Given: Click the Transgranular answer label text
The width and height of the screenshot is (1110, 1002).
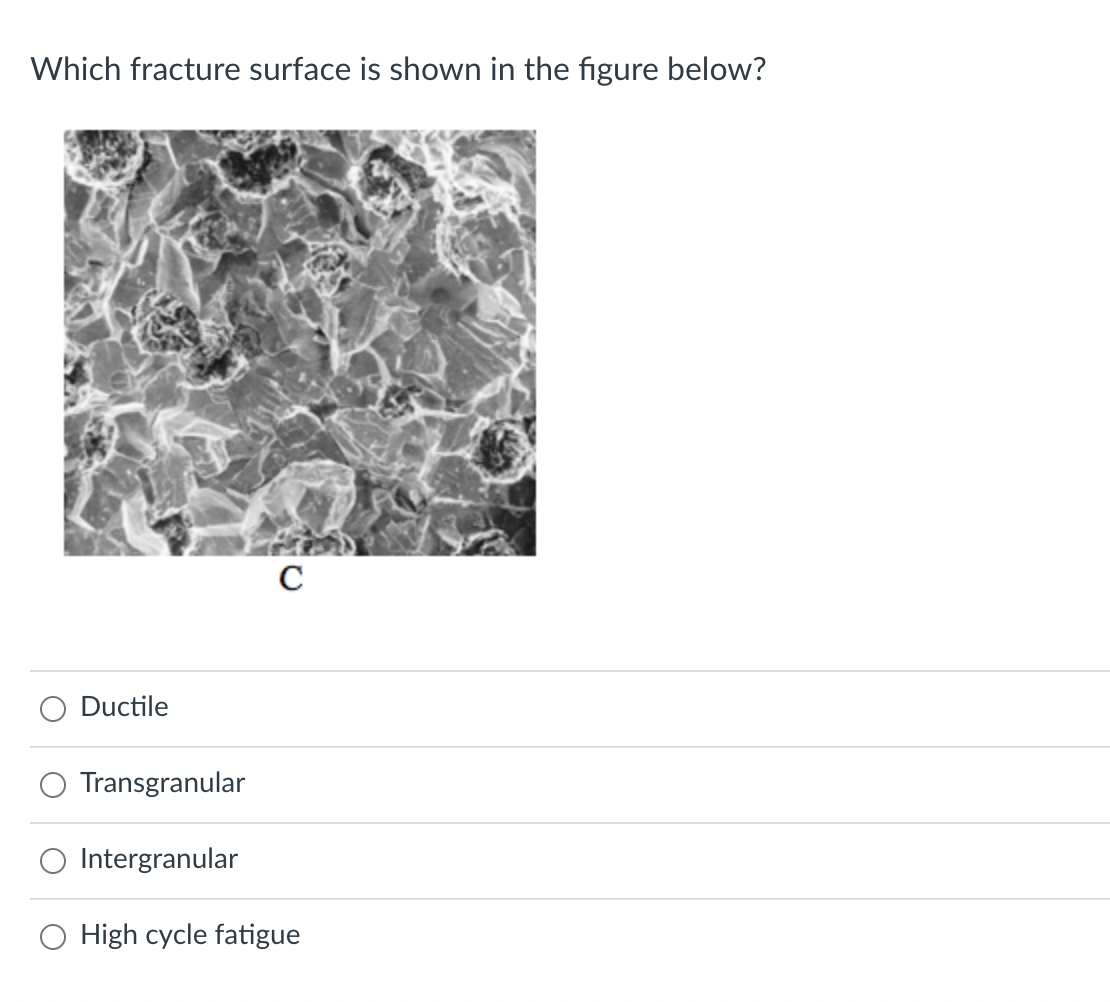Looking at the screenshot, I should click(163, 782).
